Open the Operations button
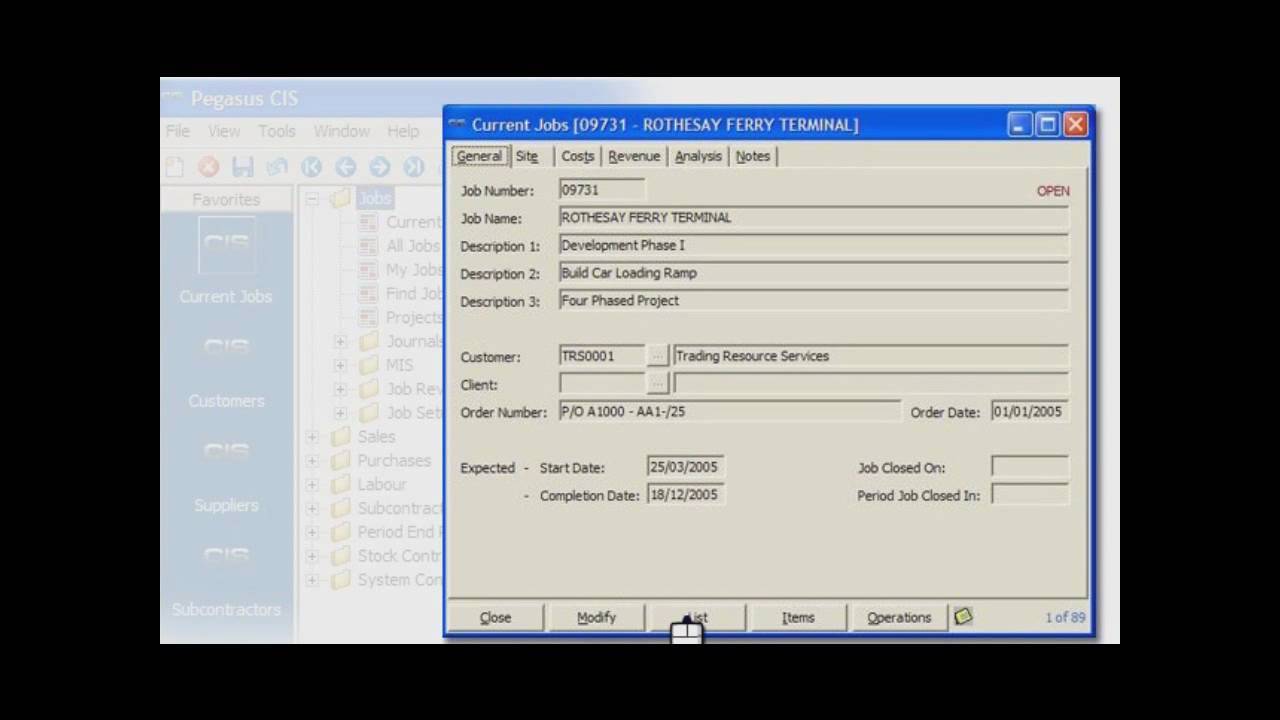Viewport: 1280px width, 720px height. (x=898, y=617)
